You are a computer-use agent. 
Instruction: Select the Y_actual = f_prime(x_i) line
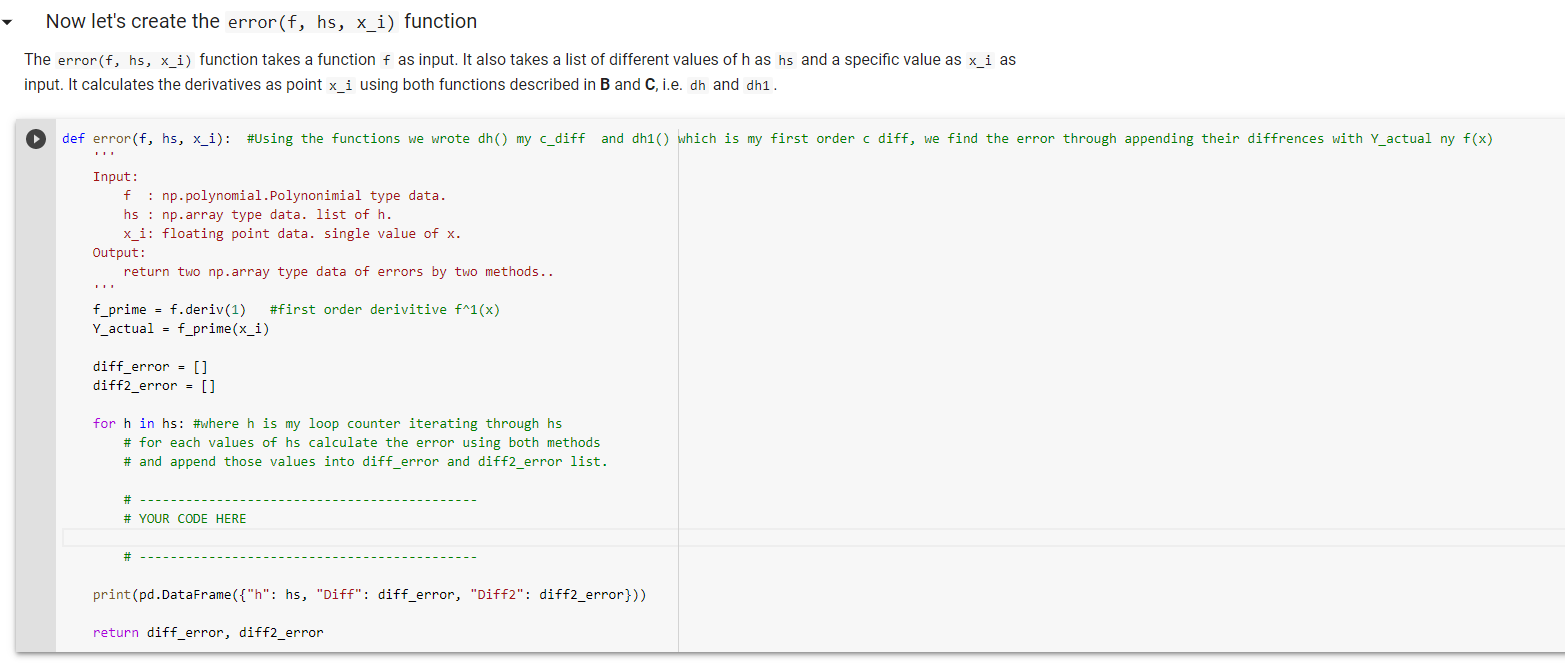(x=180, y=328)
